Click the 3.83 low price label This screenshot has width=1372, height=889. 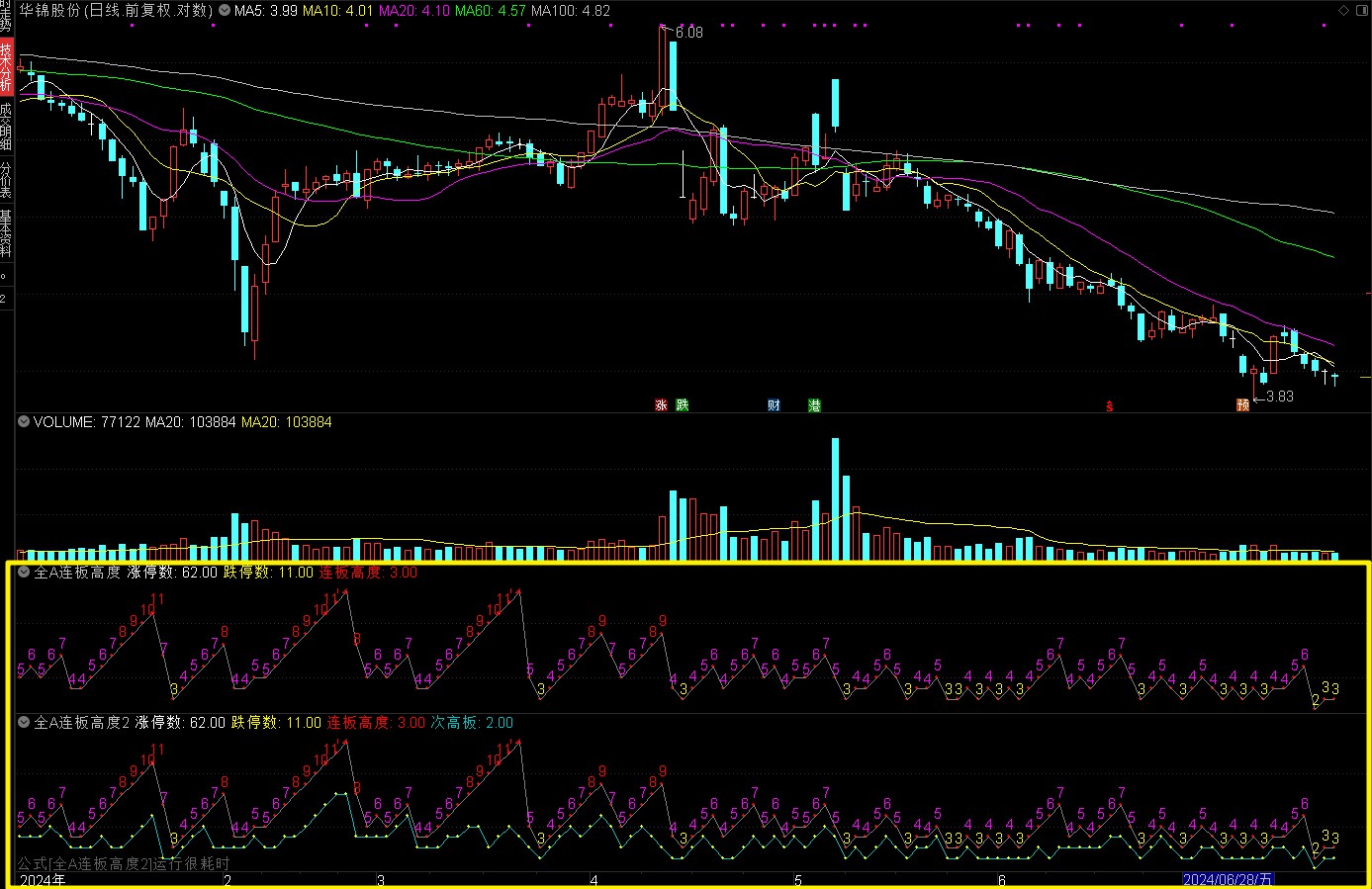[1279, 397]
